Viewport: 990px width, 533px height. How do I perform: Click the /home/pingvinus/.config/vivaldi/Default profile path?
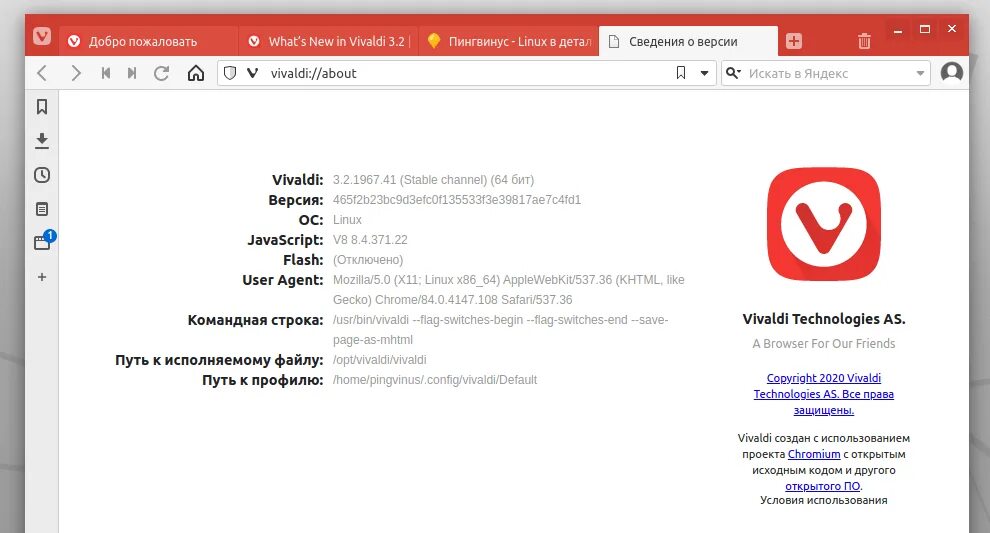435,380
